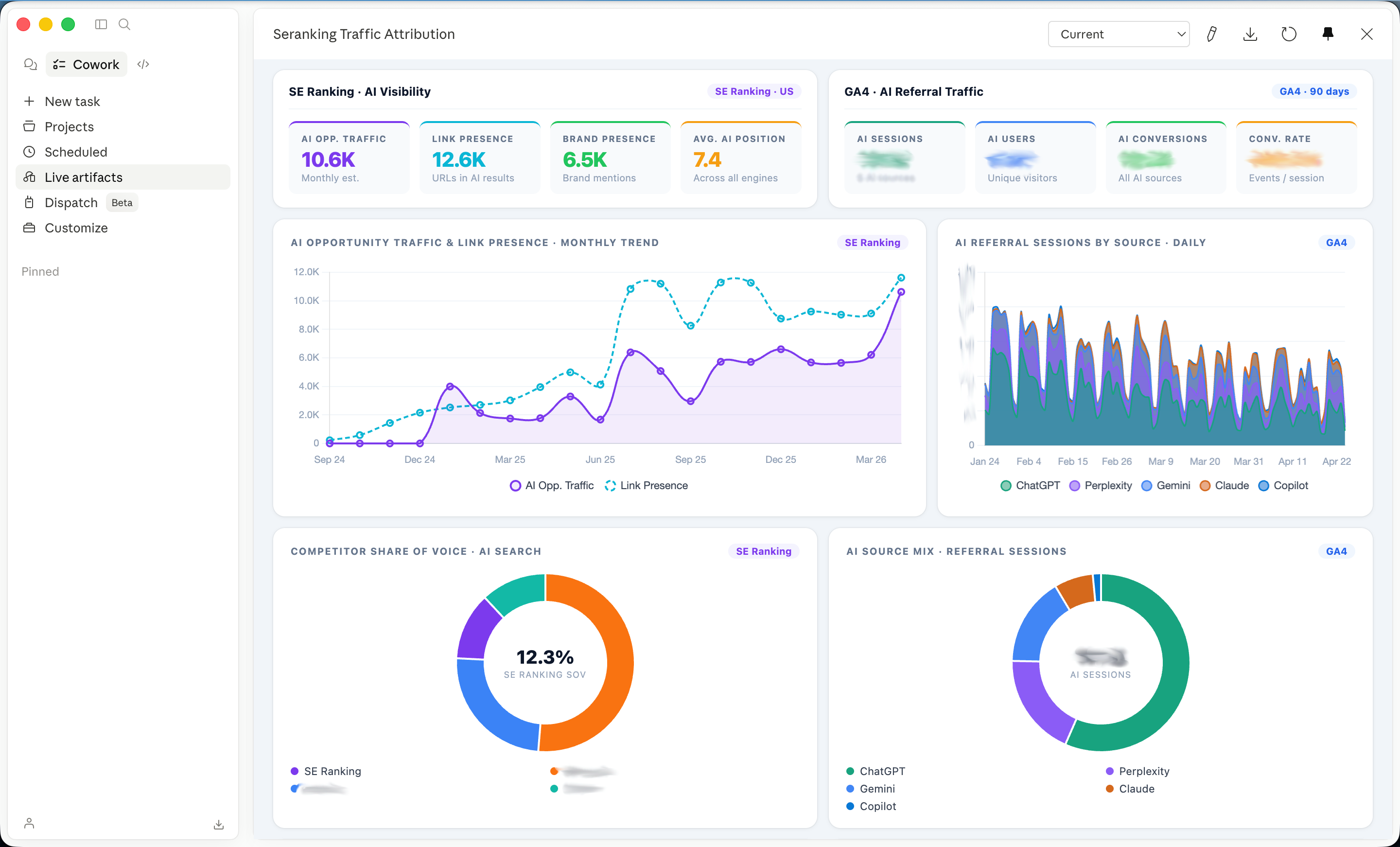Toggle Copilot in daily sessions legend
The image size is (1400, 847).
1283,485
